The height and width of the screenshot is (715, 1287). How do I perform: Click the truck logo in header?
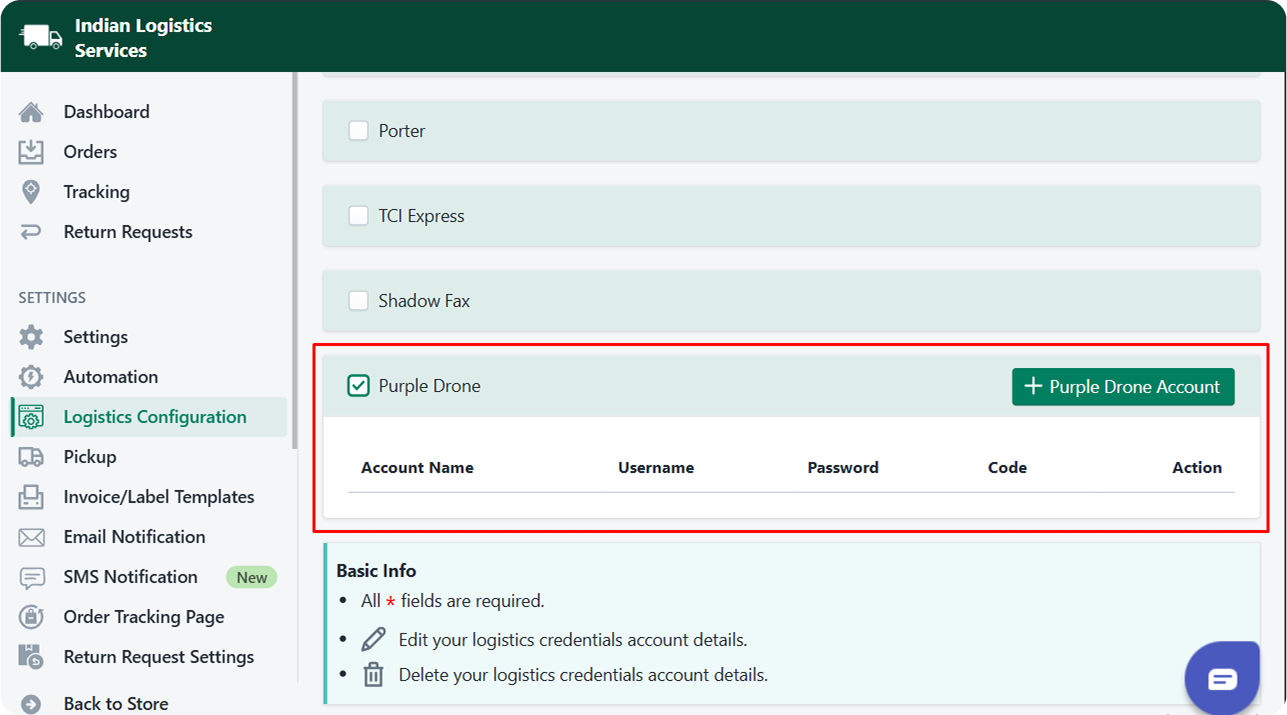tap(41, 37)
